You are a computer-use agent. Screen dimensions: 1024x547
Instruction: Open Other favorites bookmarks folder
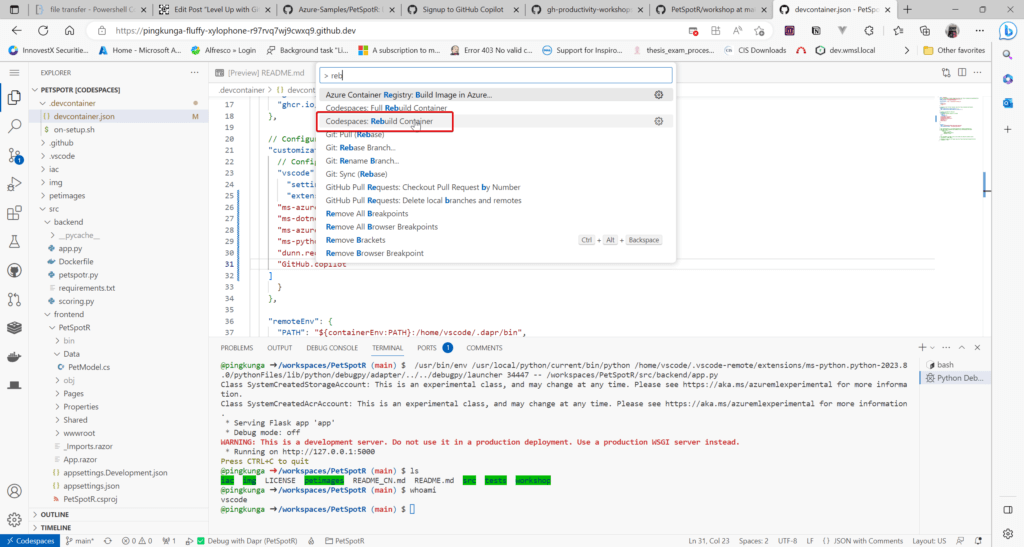click(x=954, y=50)
